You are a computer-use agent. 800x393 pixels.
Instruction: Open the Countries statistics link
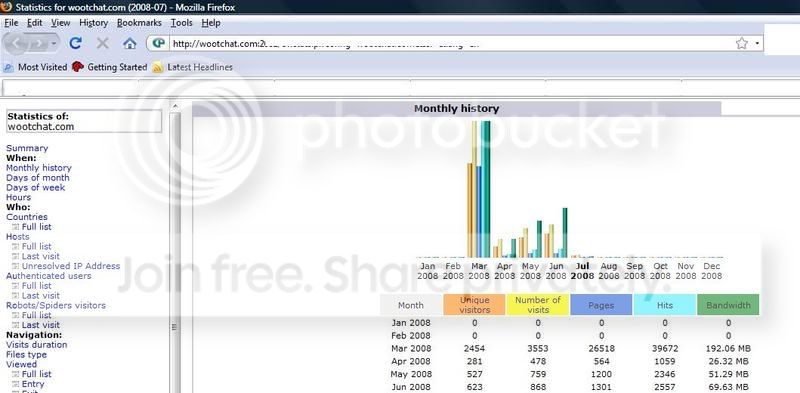coord(27,217)
